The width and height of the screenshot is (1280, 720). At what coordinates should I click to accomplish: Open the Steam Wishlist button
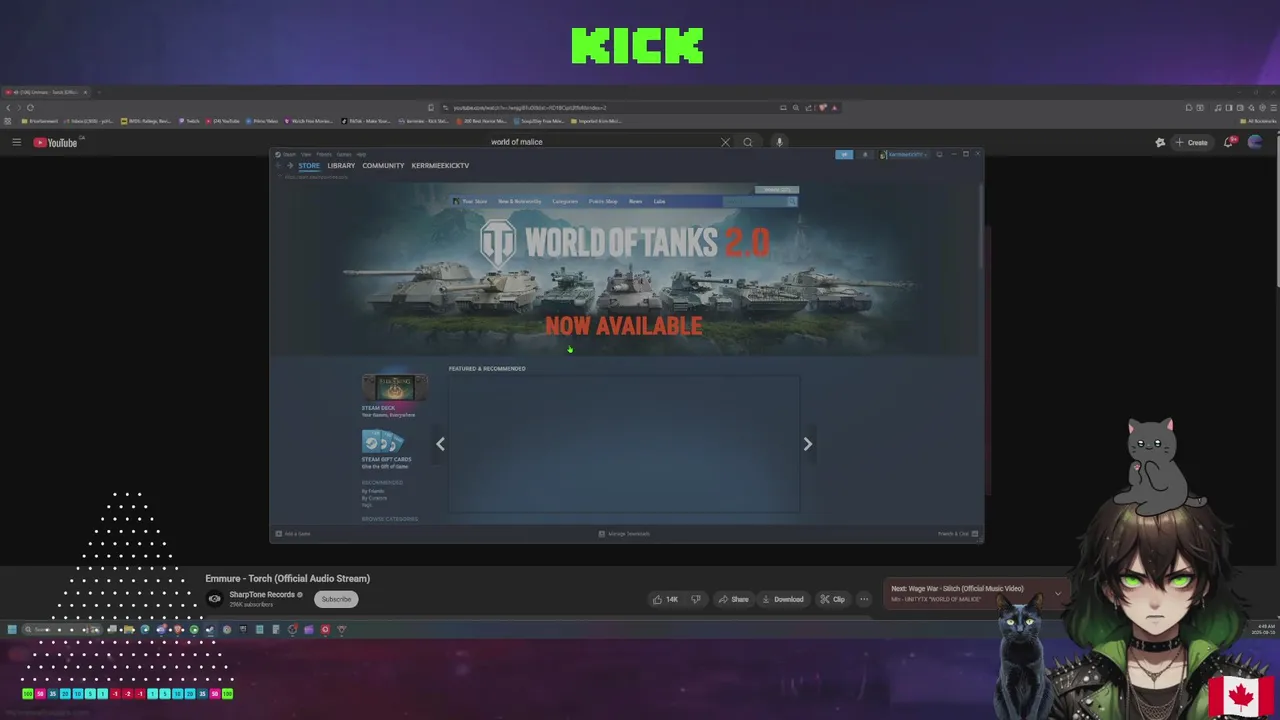pos(777,189)
